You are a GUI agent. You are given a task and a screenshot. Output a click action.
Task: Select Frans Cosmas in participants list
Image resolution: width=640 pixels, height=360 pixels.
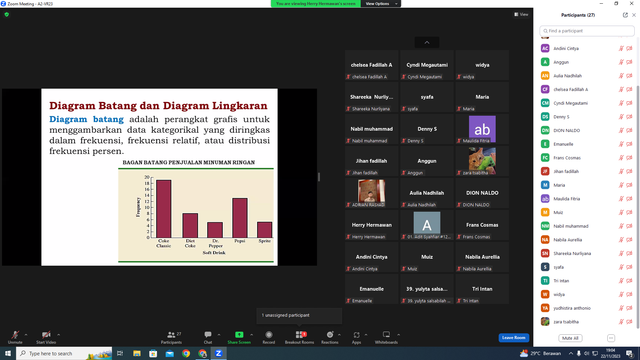point(587,158)
